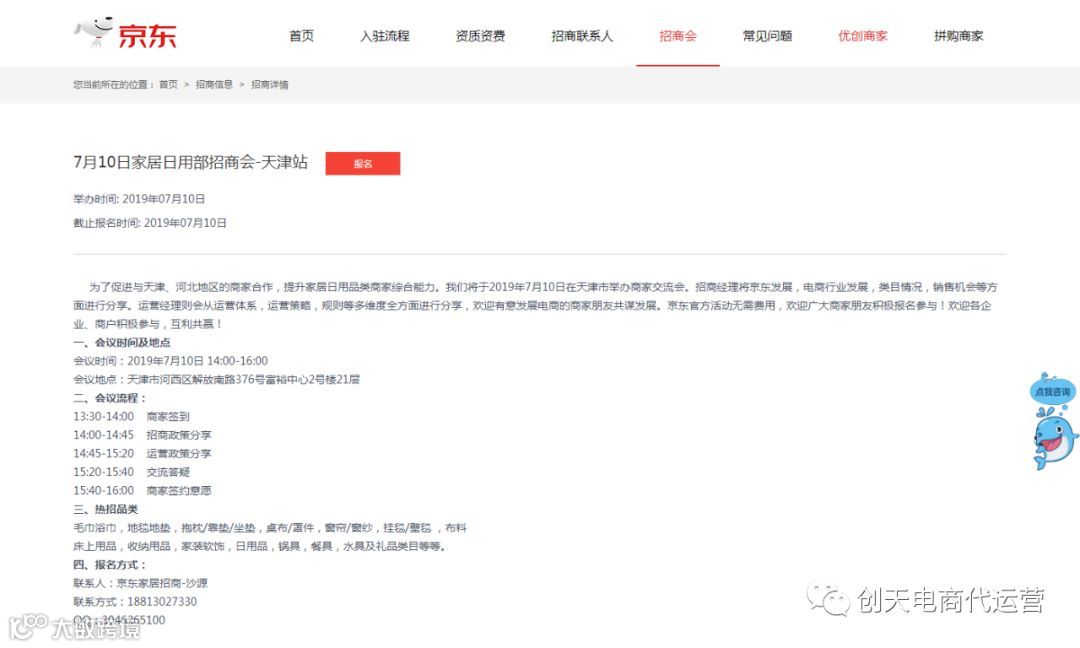Open the 资质资费 navigation item
Image resolution: width=1080 pixels, height=648 pixels.
[x=480, y=36]
